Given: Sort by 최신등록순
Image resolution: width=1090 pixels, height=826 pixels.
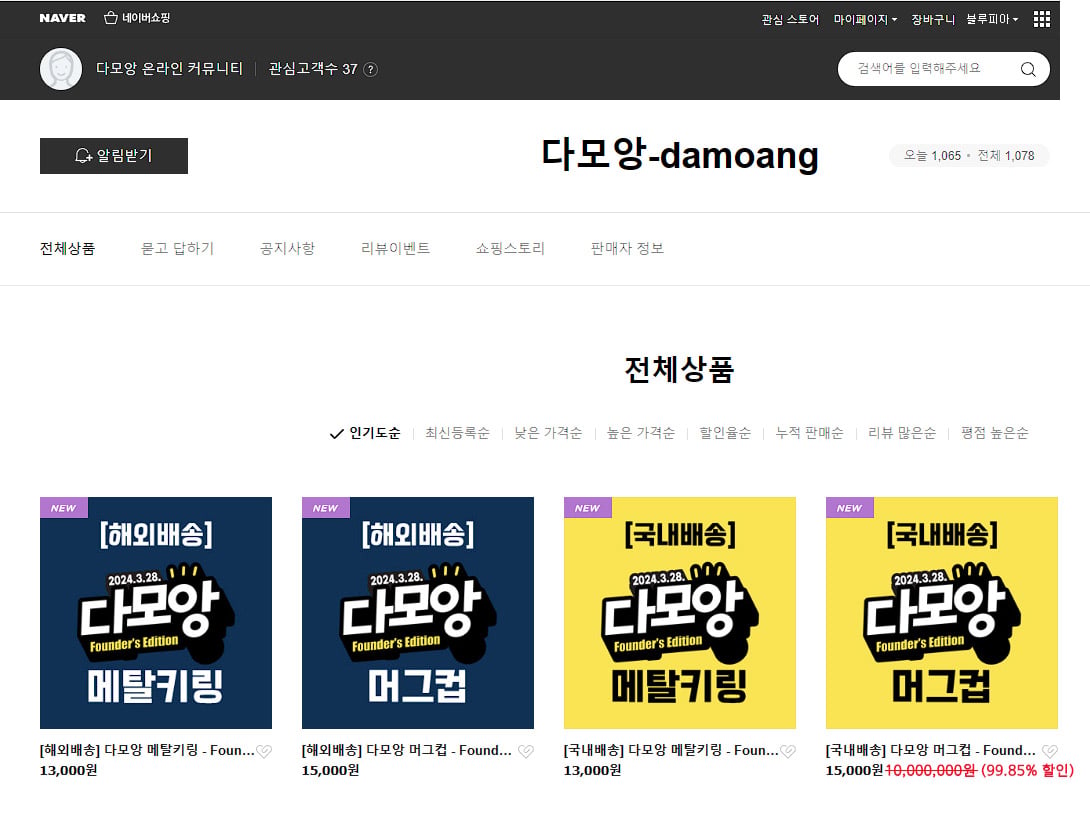Looking at the screenshot, I should click(457, 433).
